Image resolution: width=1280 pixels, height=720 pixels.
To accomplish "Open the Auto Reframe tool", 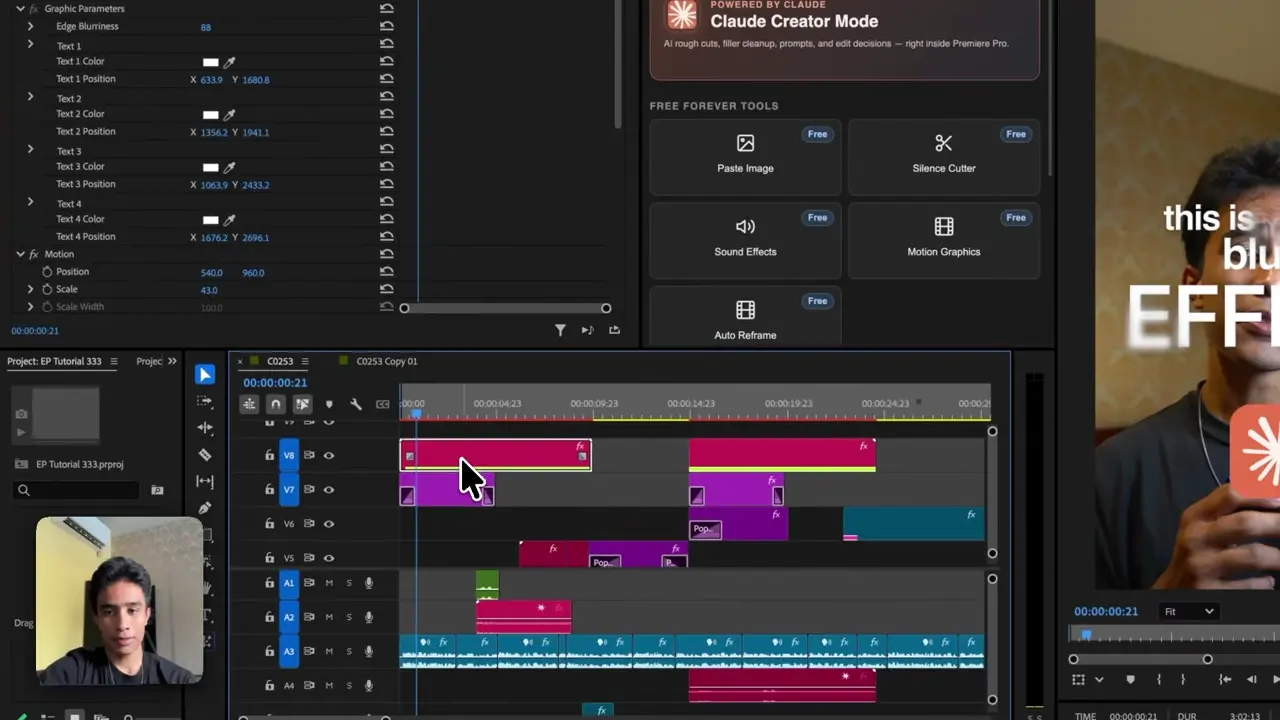I will pyautogui.click(x=745, y=318).
